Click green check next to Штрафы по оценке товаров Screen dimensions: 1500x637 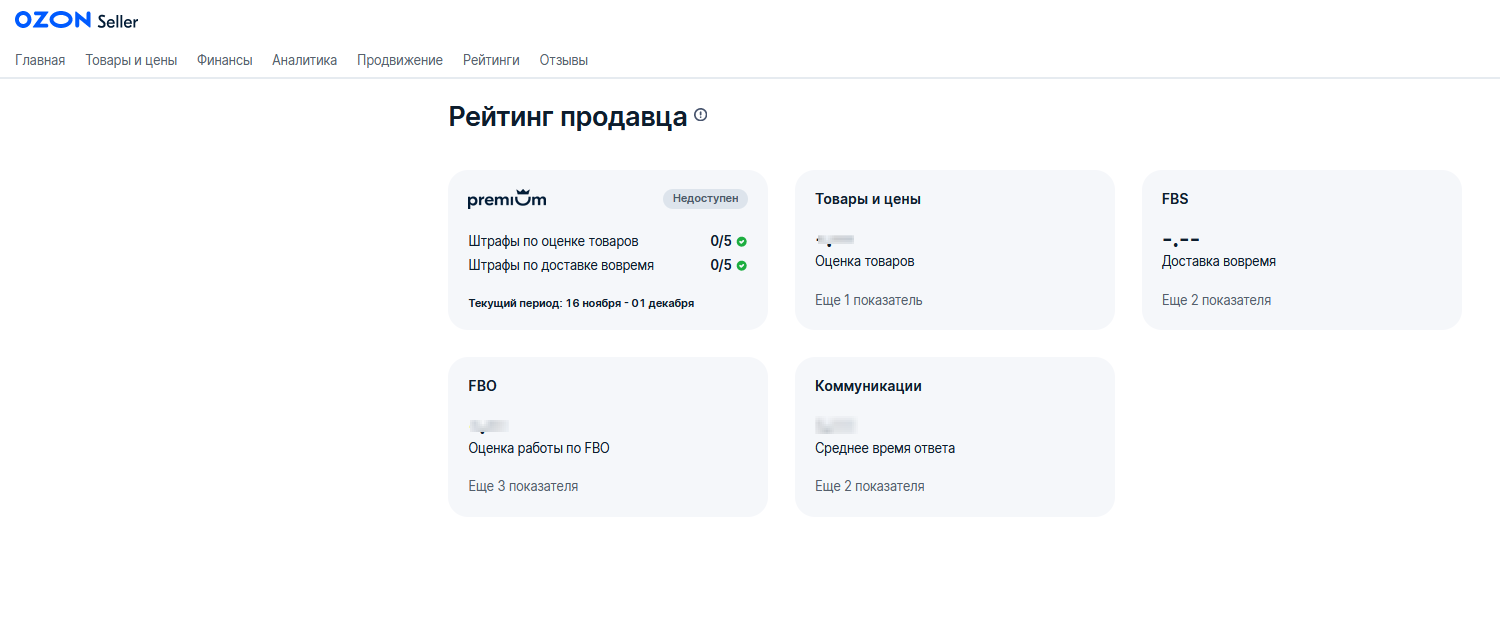click(742, 241)
